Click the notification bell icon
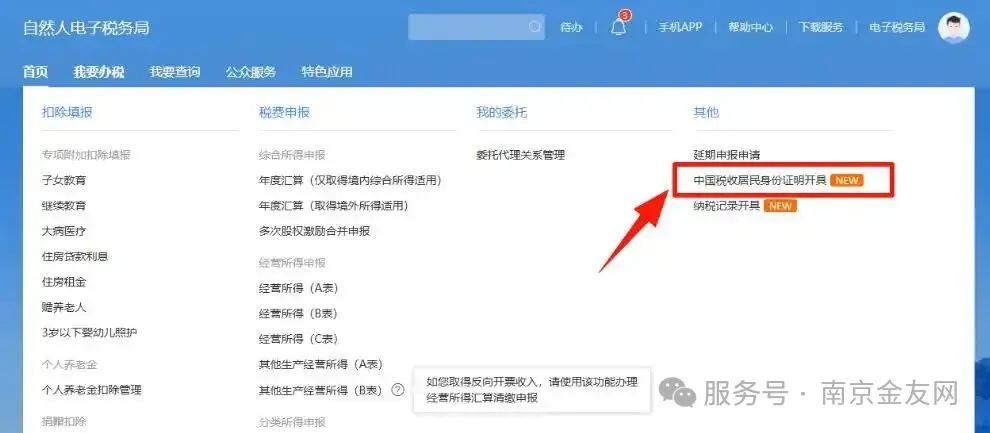Screen dimensions: 990x433 point(618,28)
